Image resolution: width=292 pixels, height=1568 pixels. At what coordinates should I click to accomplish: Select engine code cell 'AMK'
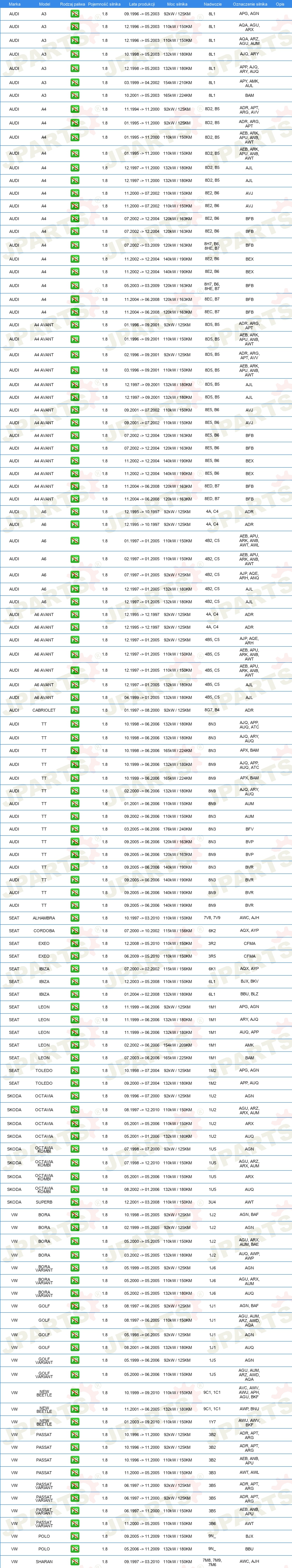249,1045
